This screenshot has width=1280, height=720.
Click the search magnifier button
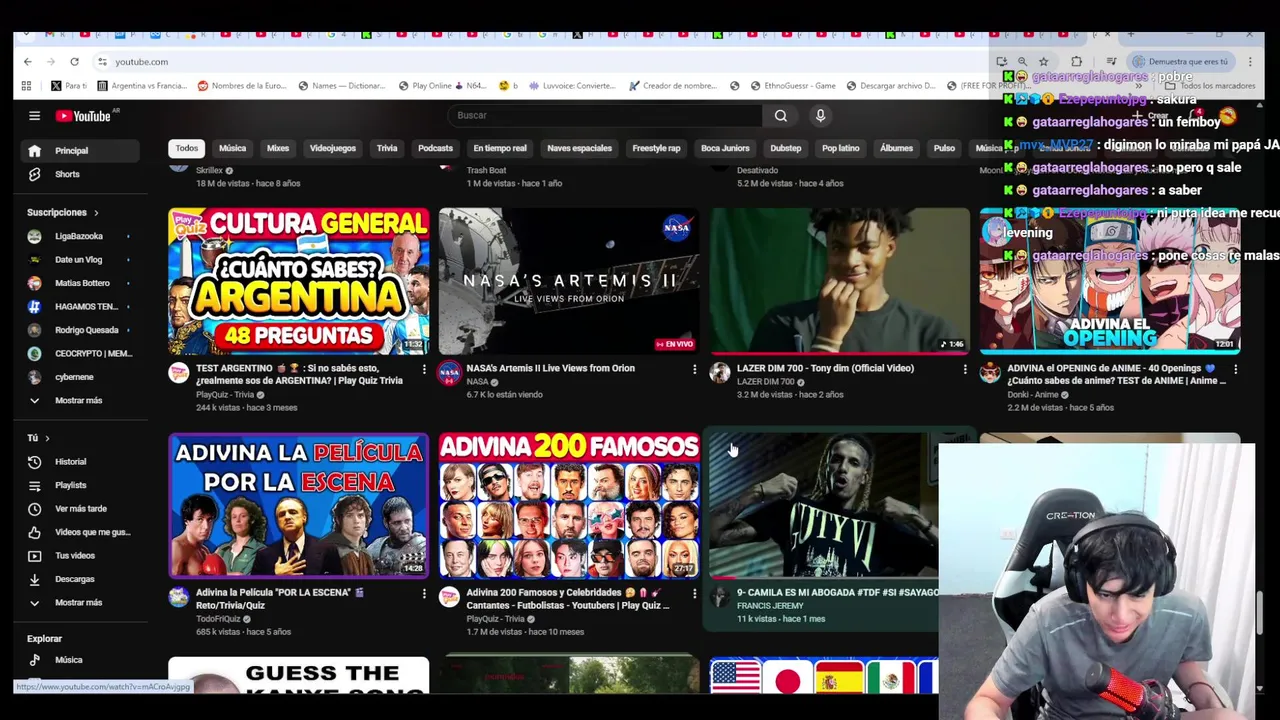pyautogui.click(x=781, y=116)
